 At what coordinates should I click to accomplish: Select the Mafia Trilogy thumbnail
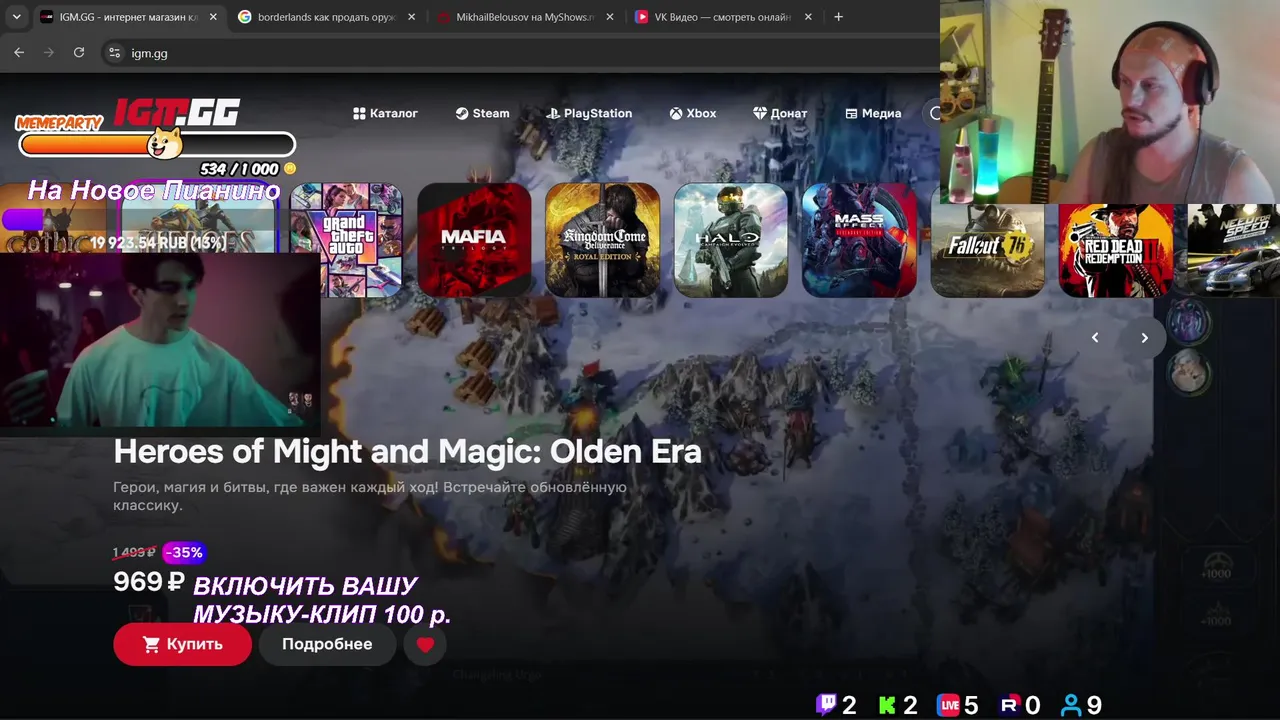point(474,240)
